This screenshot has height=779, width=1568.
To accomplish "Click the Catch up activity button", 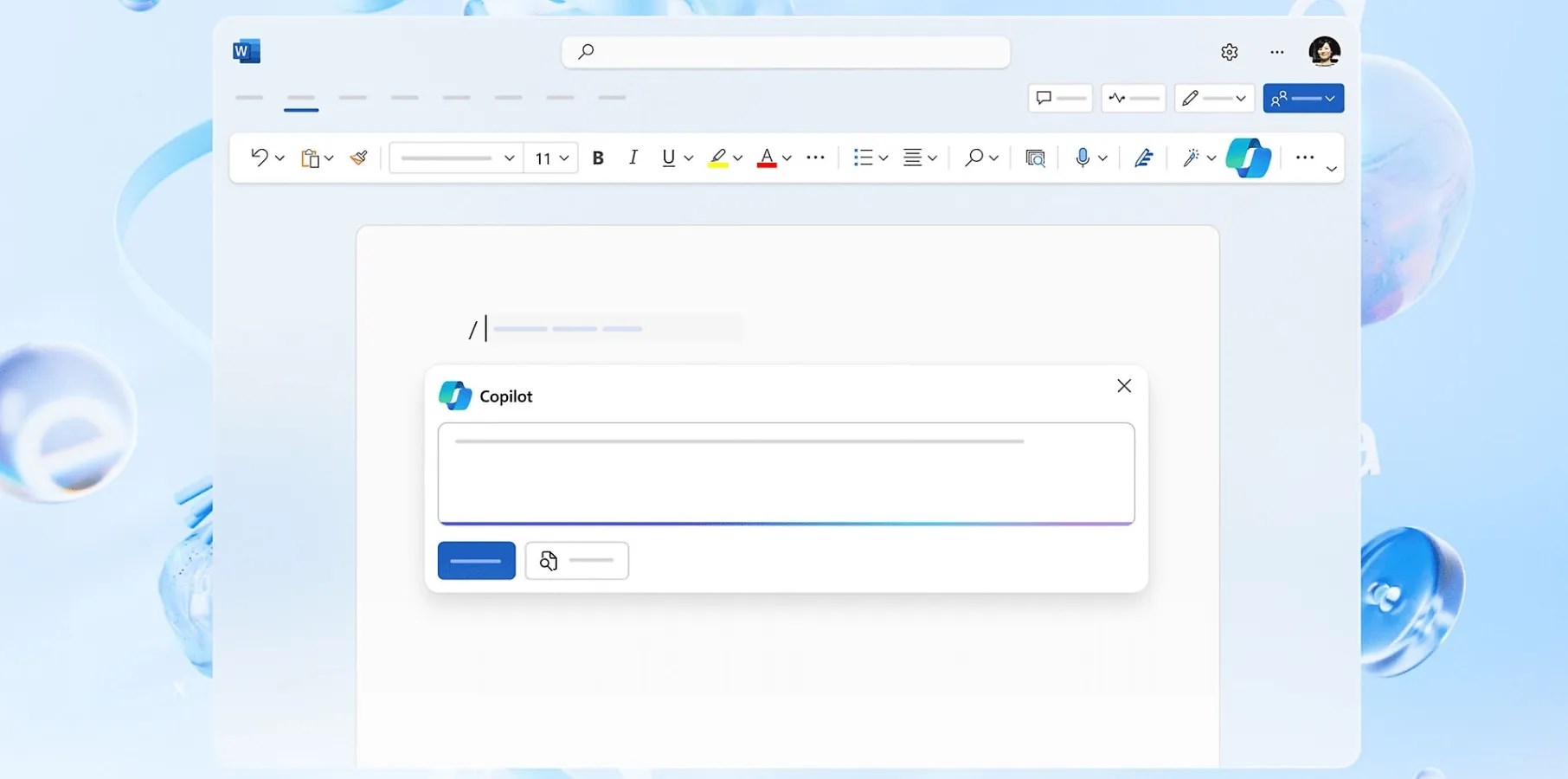I will [1134, 98].
